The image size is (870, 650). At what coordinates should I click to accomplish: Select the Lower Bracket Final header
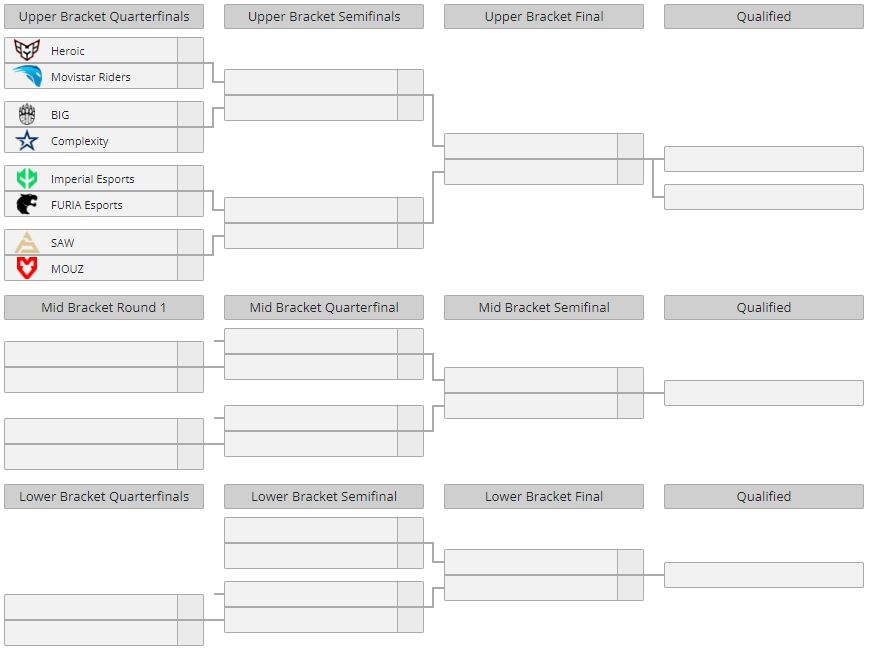pos(544,496)
